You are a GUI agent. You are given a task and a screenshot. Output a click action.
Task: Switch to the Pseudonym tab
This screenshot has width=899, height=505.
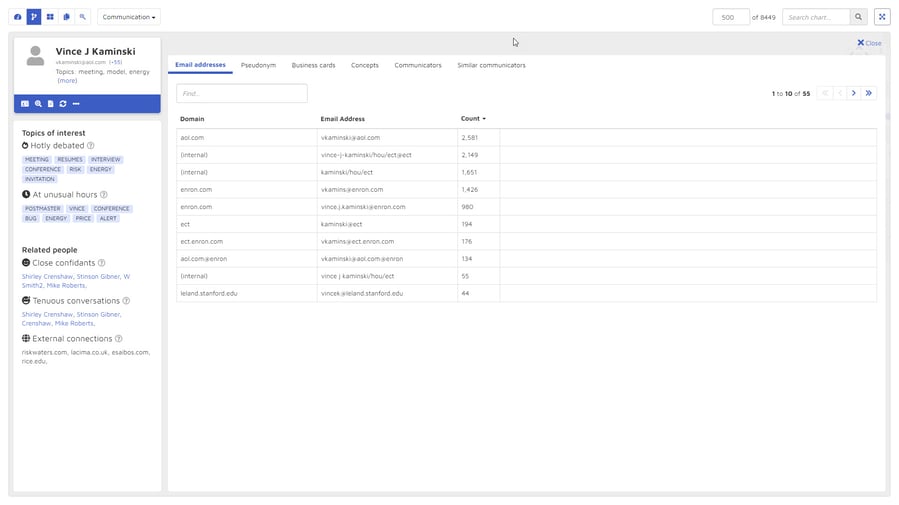click(x=258, y=65)
